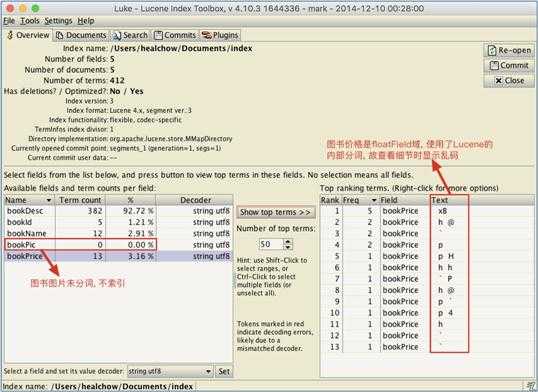This screenshot has width=538, height=392.
Task: Sort fields by Name column header
Action: pos(29,200)
